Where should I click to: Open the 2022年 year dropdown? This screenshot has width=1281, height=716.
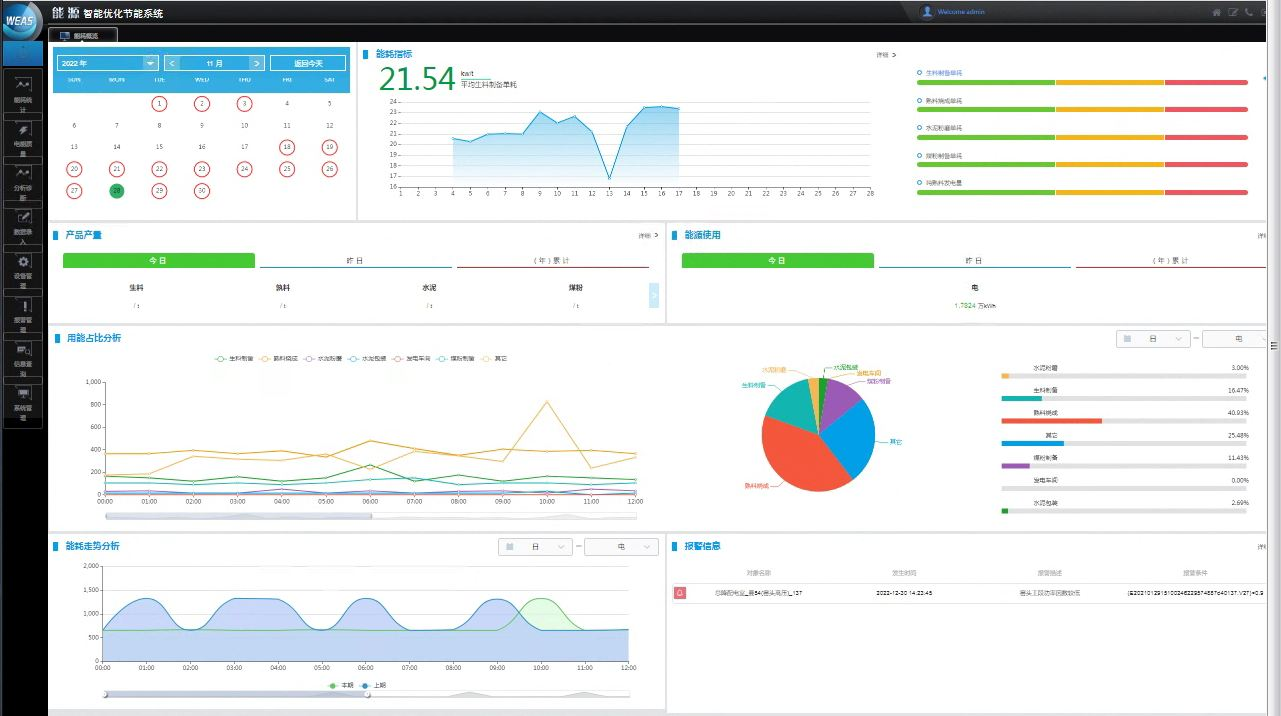[x=108, y=63]
